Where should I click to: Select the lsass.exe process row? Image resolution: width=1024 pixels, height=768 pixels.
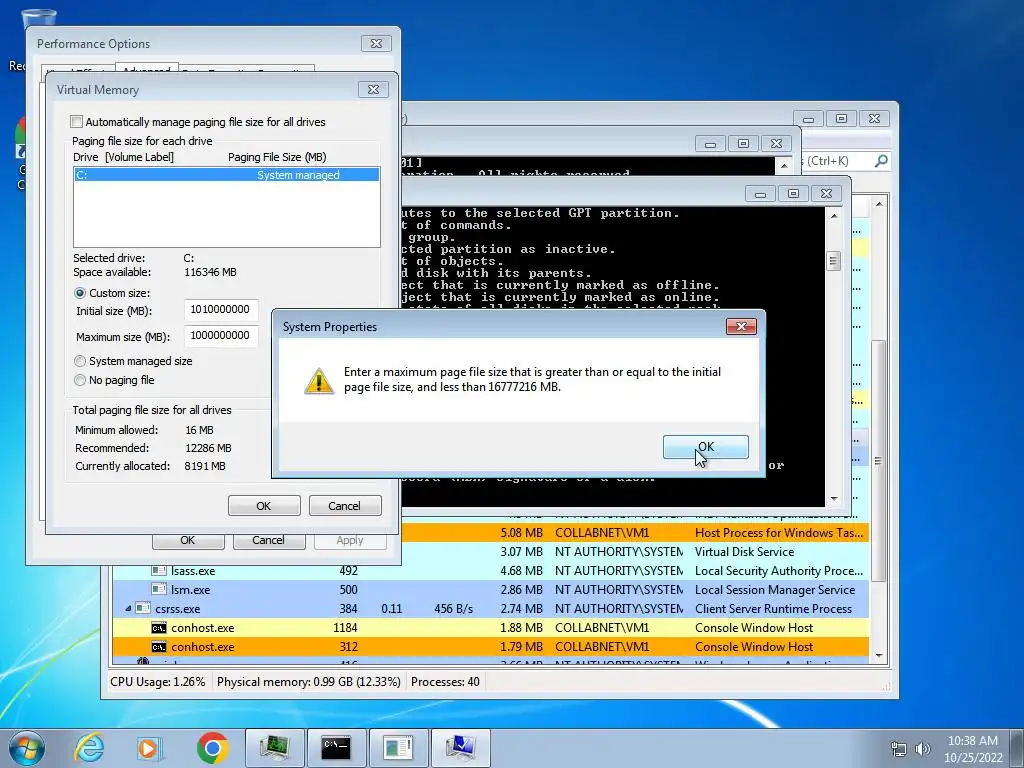pyautogui.click(x=490, y=571)
